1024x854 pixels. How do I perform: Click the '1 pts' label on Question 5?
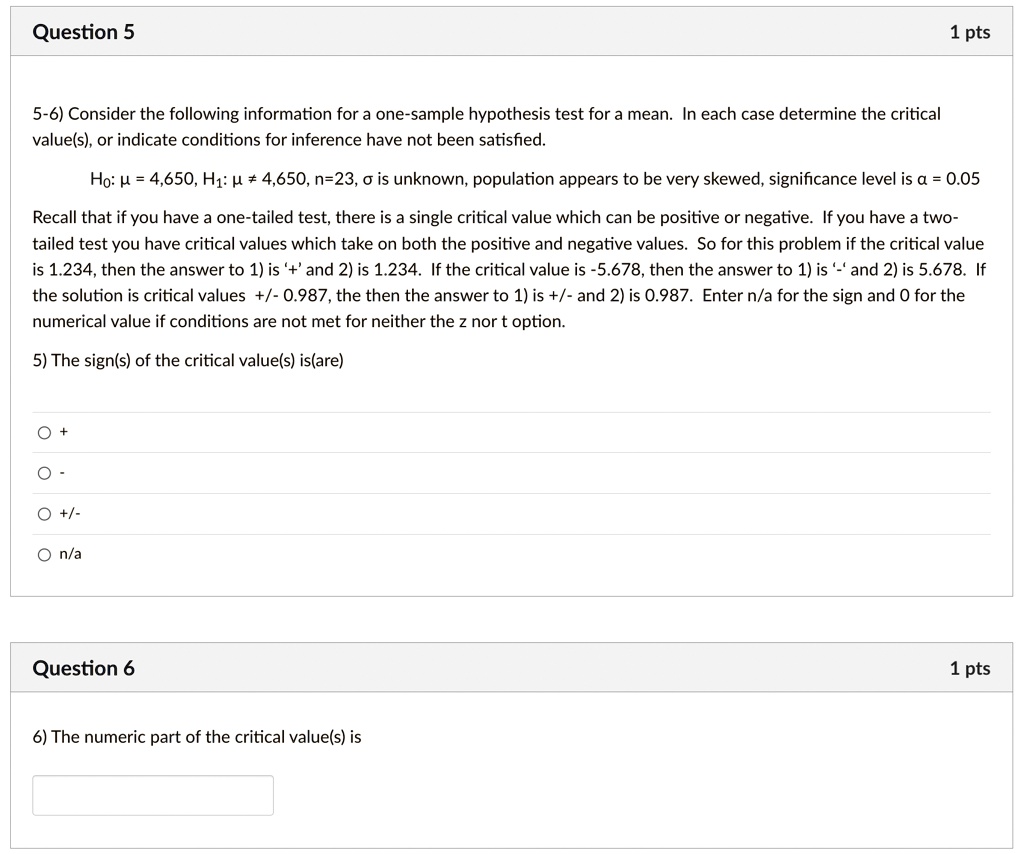(969, 31)
